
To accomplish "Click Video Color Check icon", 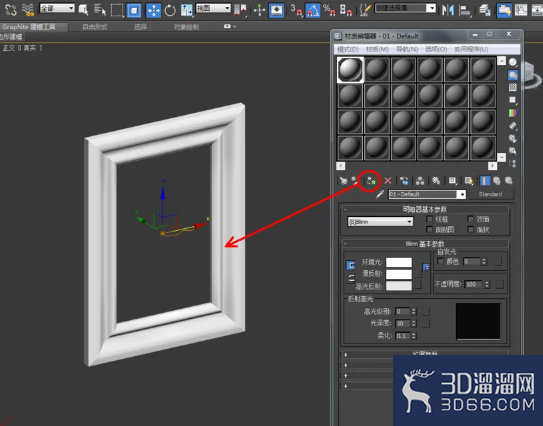I will pyautogui.click(x=513, y=113).
